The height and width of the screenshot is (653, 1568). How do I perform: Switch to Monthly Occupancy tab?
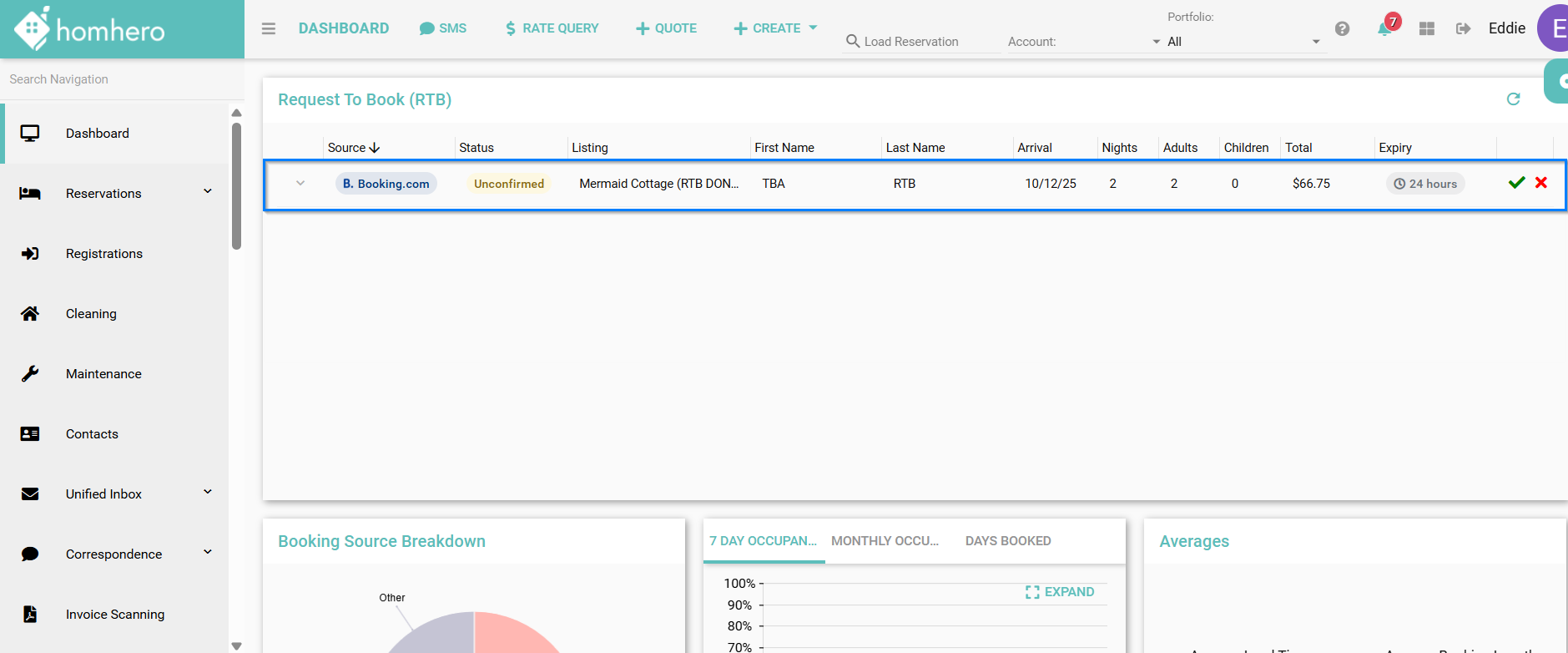tap(885, 541)
